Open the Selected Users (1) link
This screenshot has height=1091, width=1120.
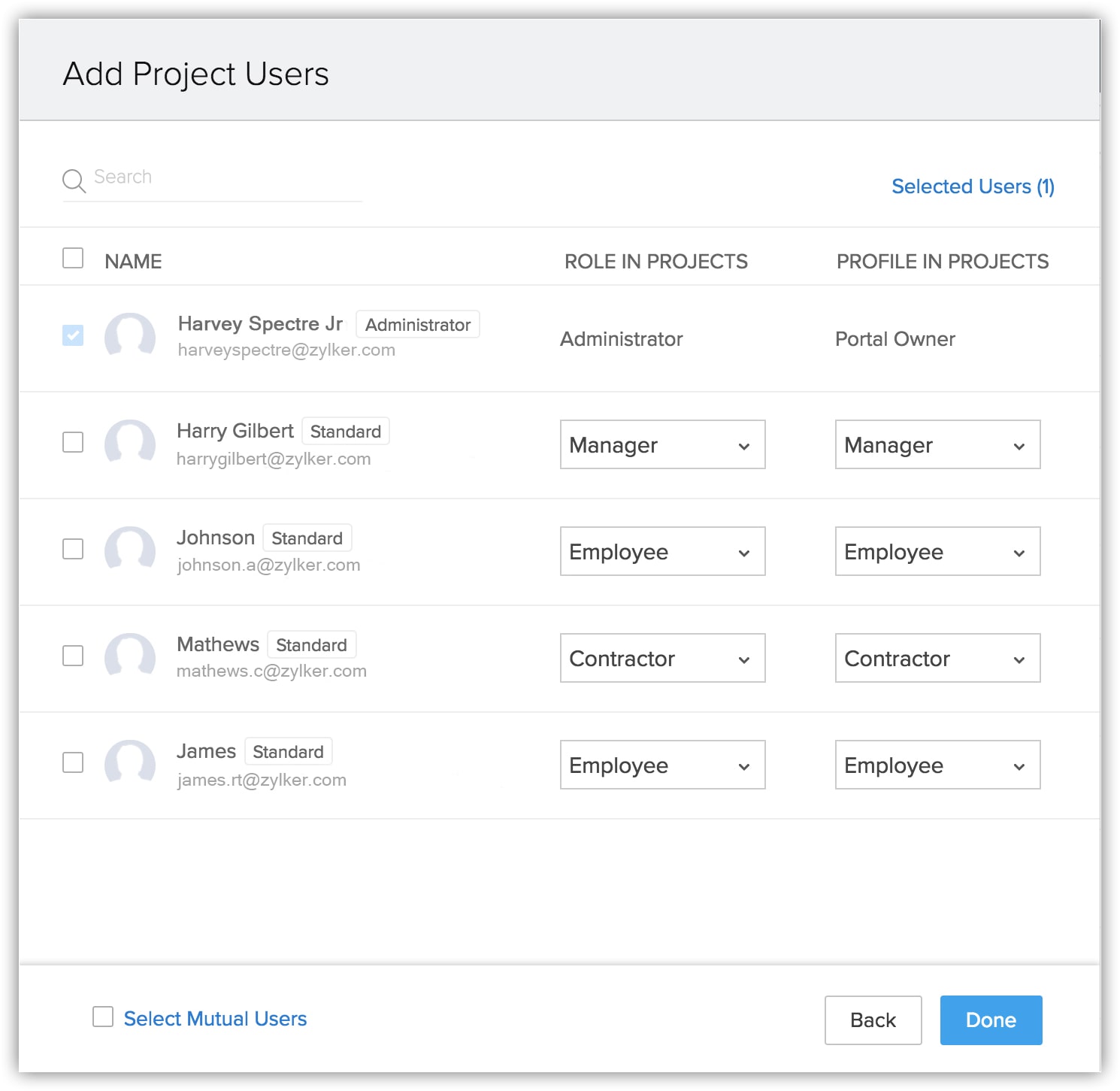(973, 186)
